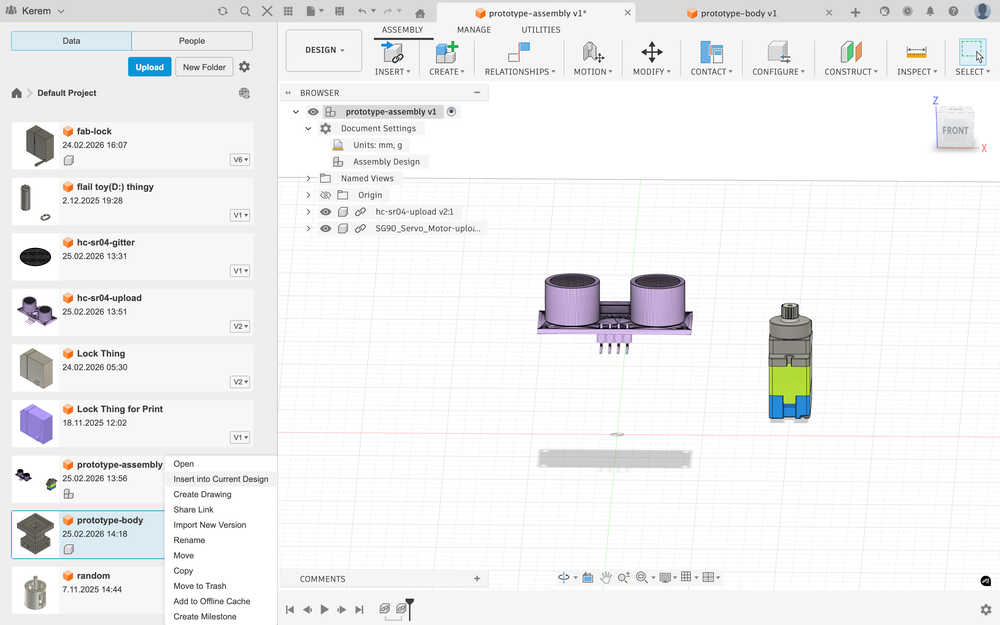Click the timeline end marker

[x=409, y=608]
